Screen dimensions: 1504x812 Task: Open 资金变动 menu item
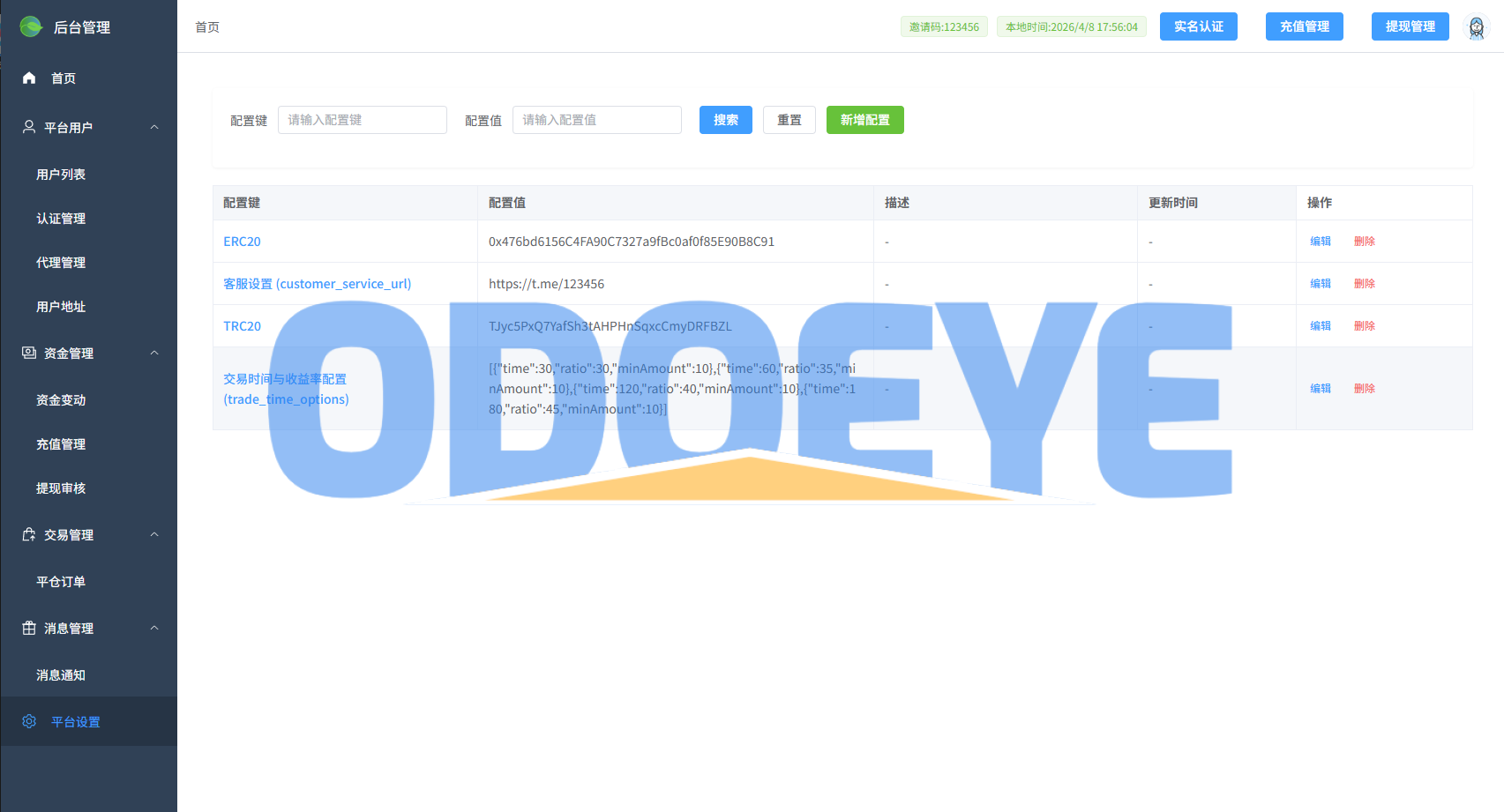(x=88, y=400)
